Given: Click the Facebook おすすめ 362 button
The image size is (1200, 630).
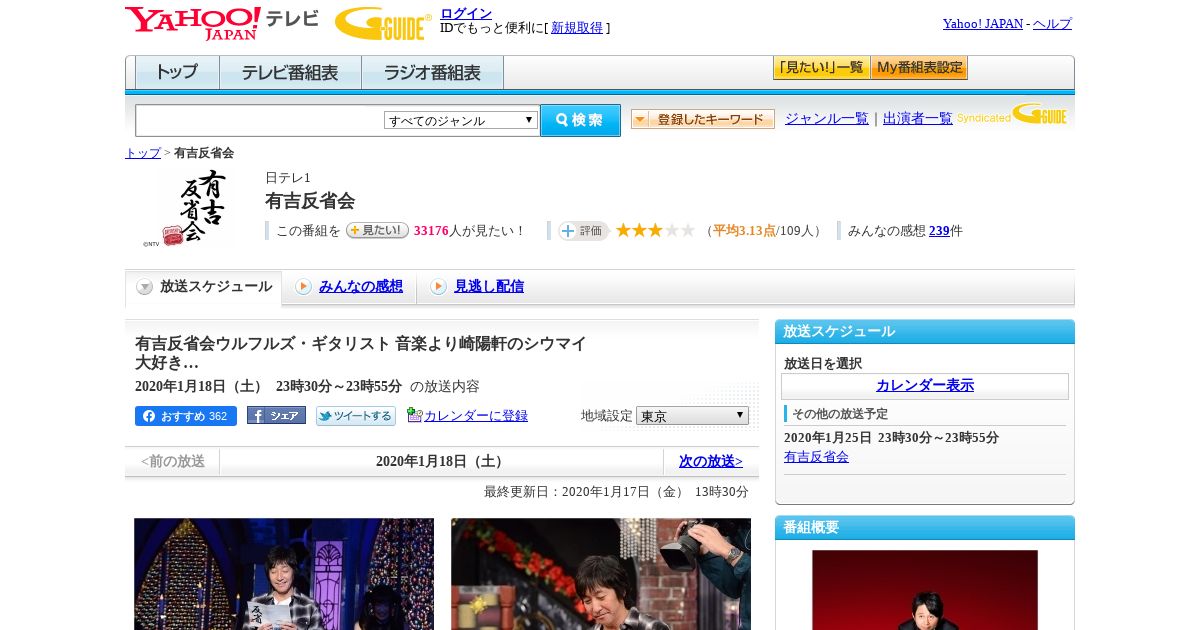Looking at the screenshot, I should [186, 416].
